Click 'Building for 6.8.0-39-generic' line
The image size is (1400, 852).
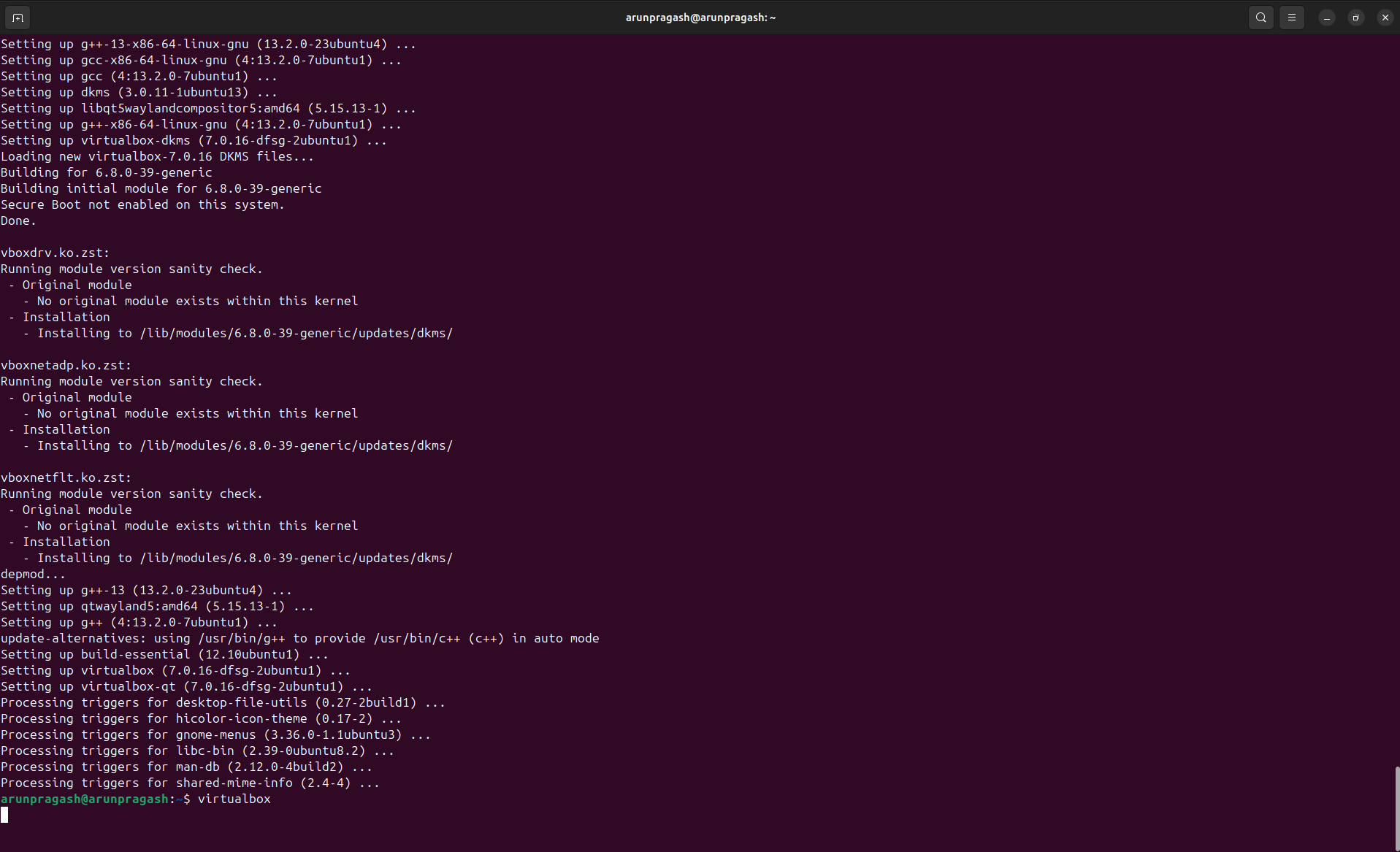point(106,172)
